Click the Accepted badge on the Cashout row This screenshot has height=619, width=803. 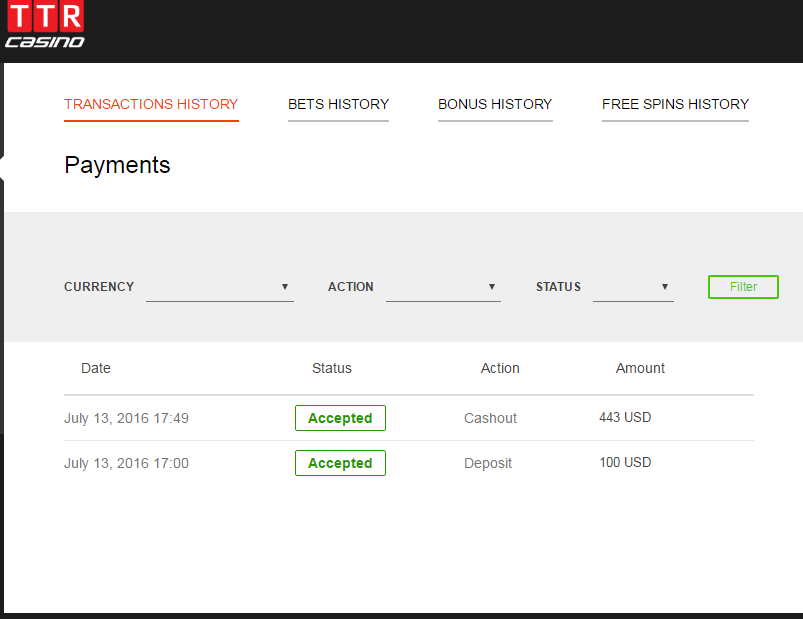point(340,418)
